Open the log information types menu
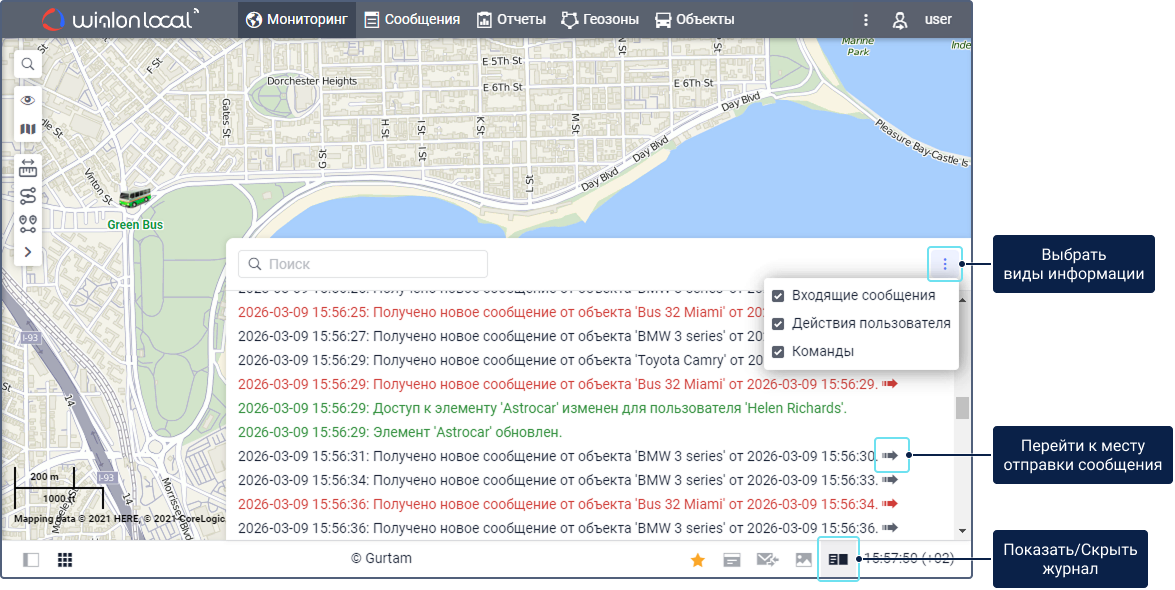 945,264
